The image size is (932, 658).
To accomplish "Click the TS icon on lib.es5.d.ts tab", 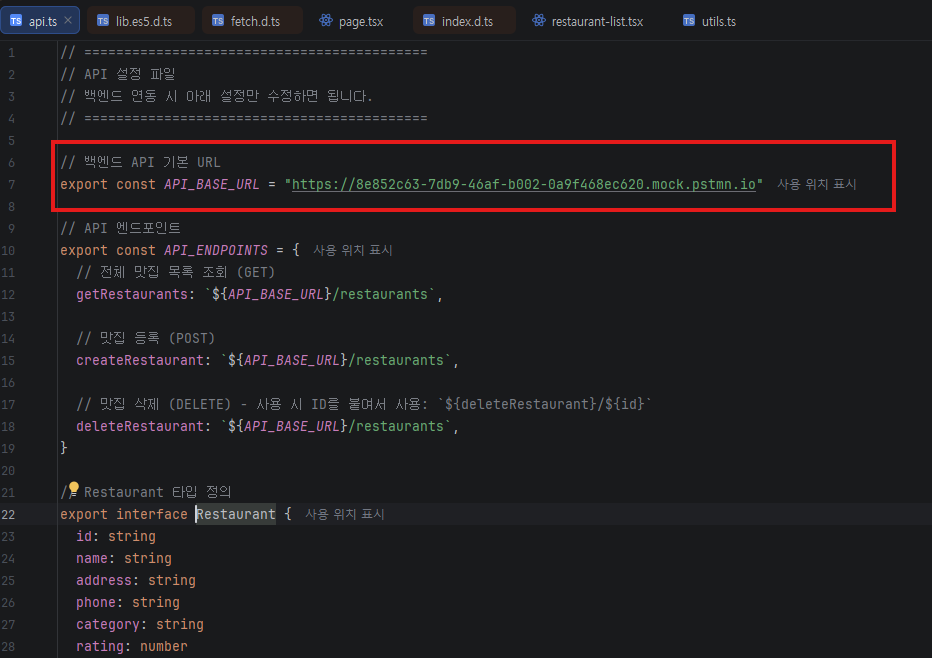I will 103,21.
